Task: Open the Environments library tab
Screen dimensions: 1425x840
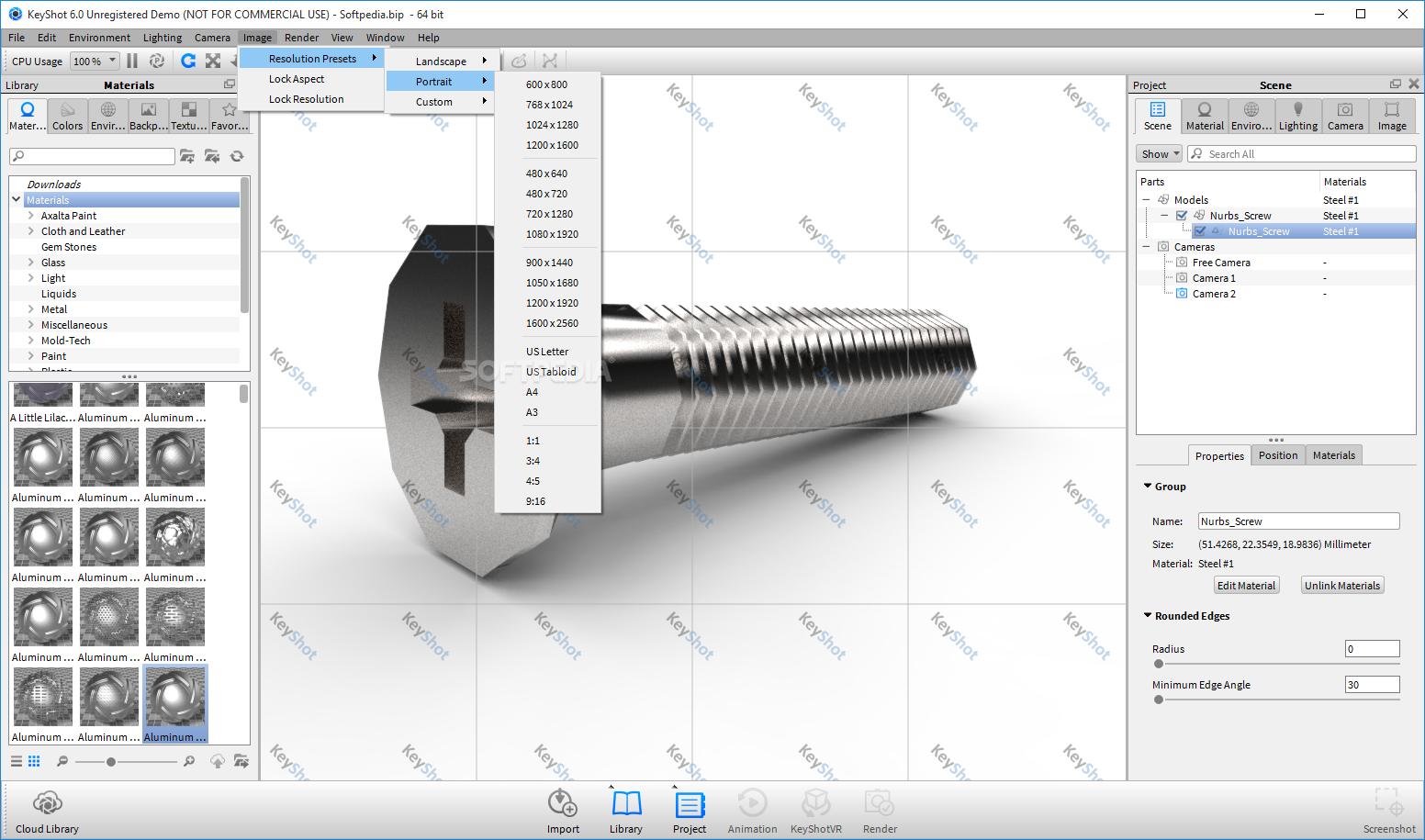Action: [x=107, y=117]
